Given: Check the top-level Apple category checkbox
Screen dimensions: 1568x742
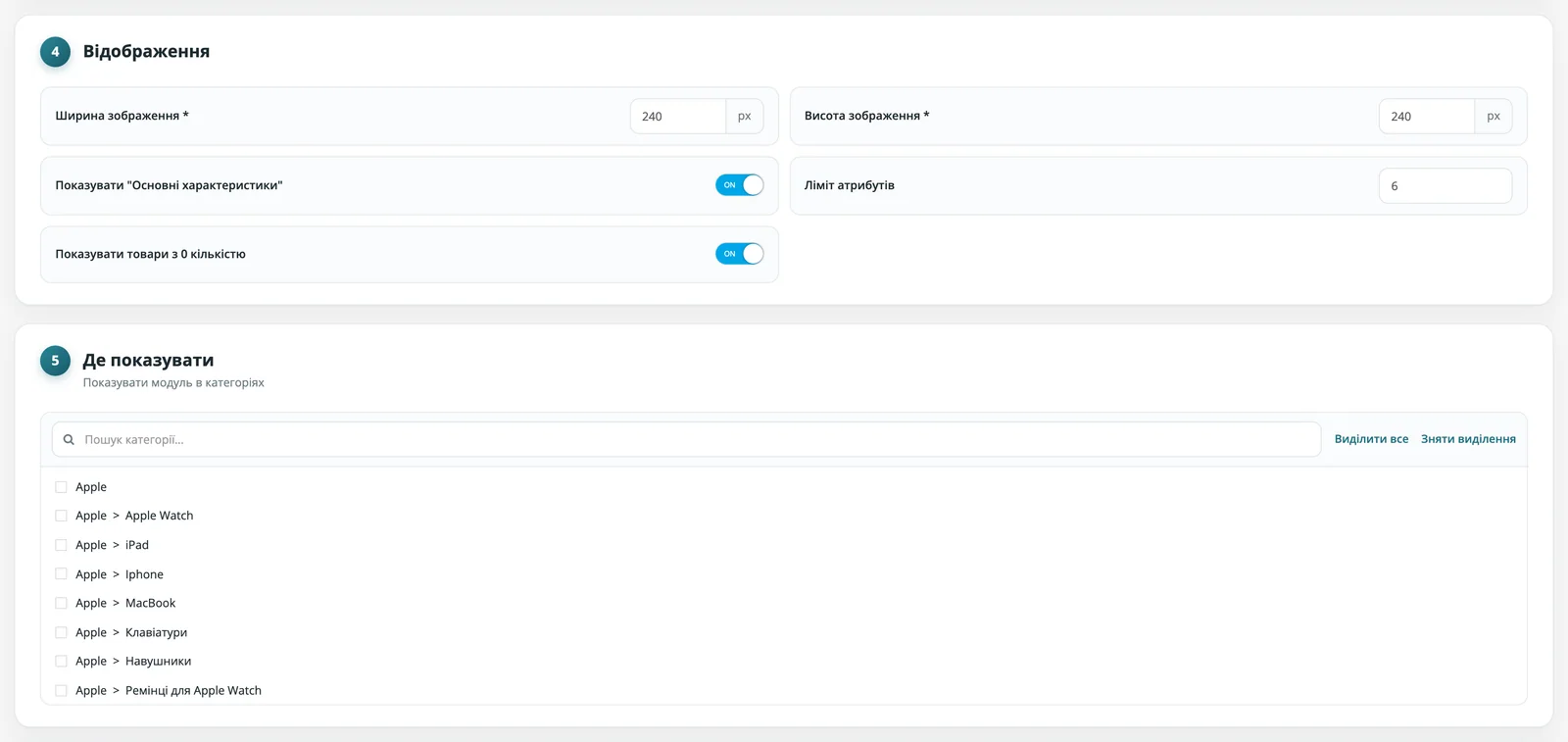Looking at the screenshot, I should [x=61, y=487].
